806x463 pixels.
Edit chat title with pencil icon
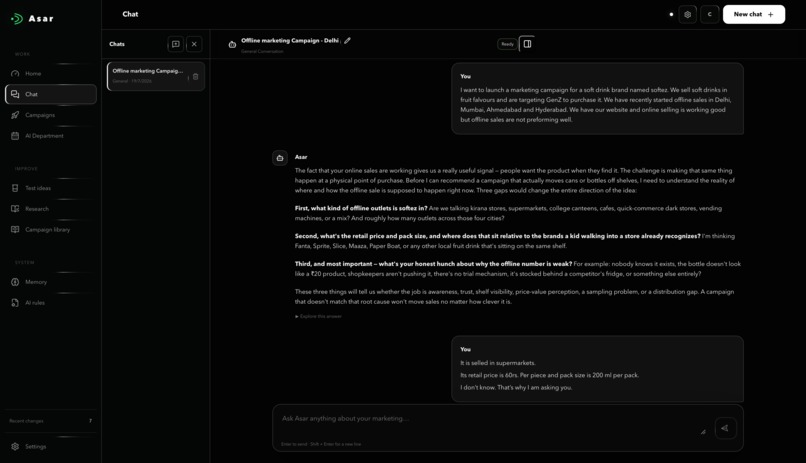[347, 41]
